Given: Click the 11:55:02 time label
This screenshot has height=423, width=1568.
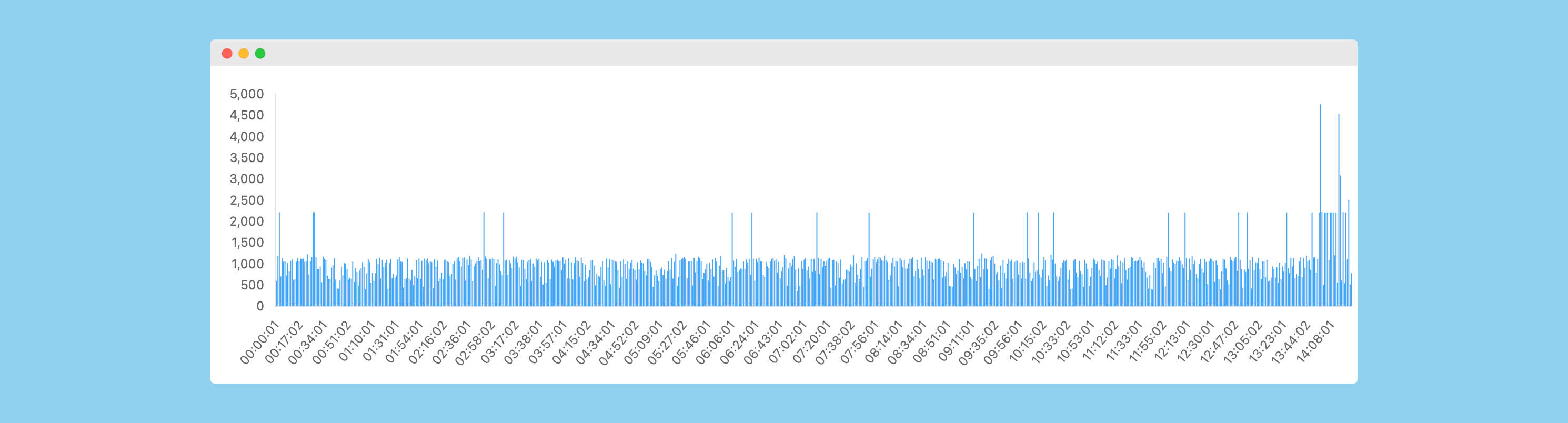Looking at the screenshot, I should (1147, 341).
